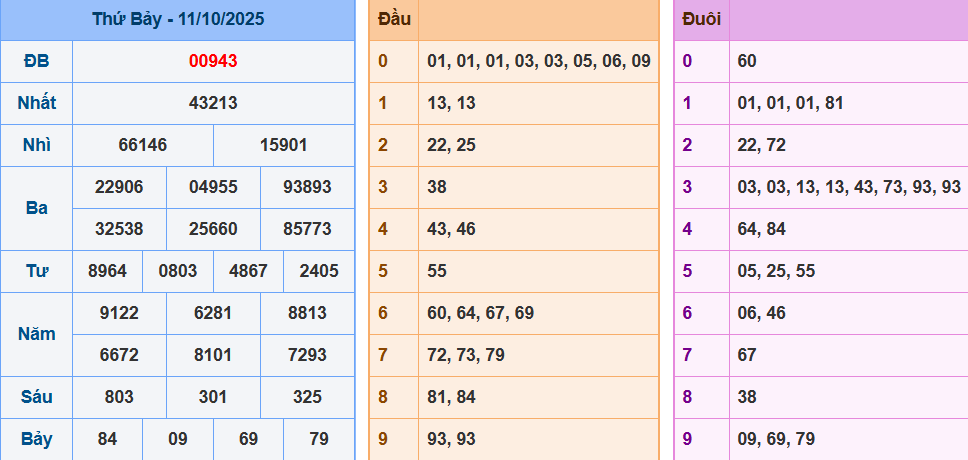Select seventh prize number 84

(107, 439)
